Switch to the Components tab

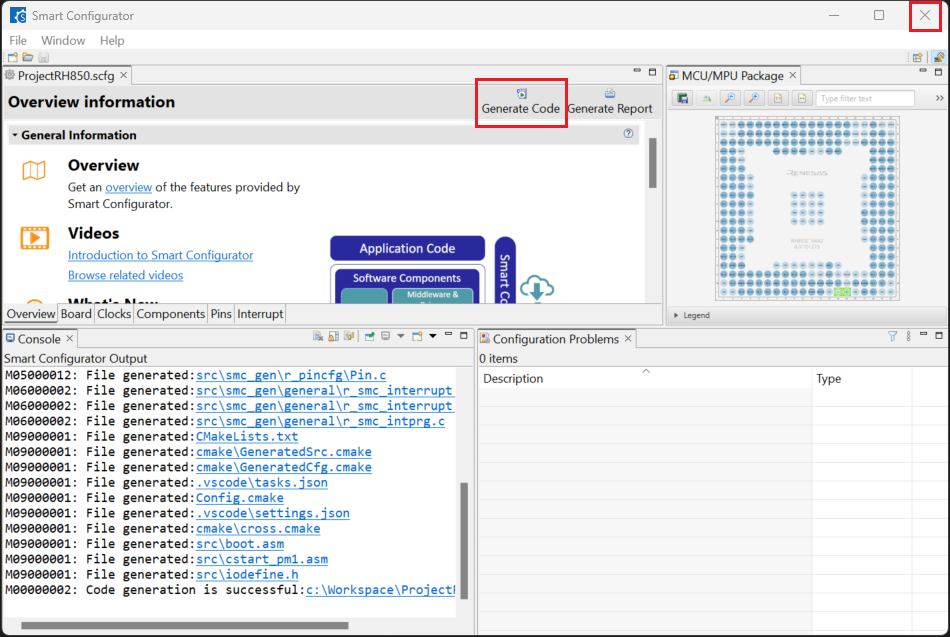coord(170,314)
